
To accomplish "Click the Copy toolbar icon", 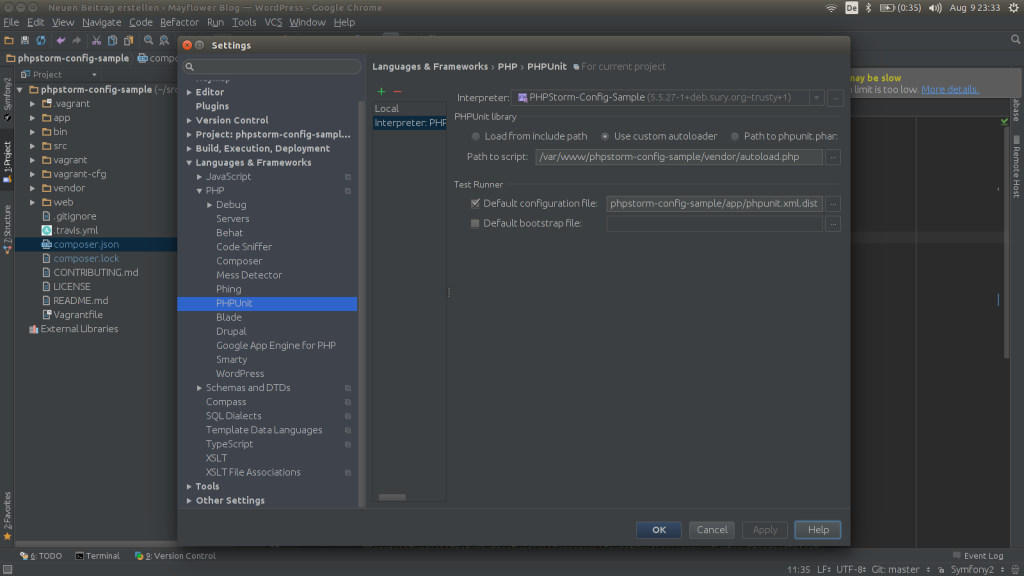I will [112, 40].
